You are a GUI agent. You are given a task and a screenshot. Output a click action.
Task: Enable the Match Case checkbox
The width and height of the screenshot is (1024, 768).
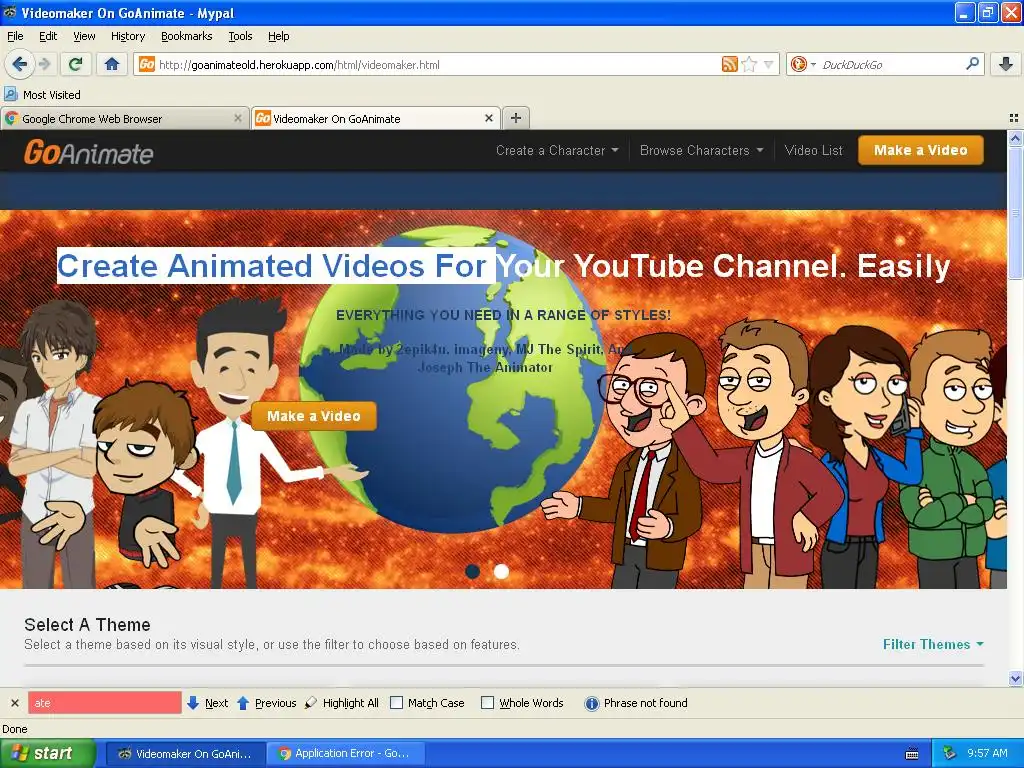(x=396, y=703)
